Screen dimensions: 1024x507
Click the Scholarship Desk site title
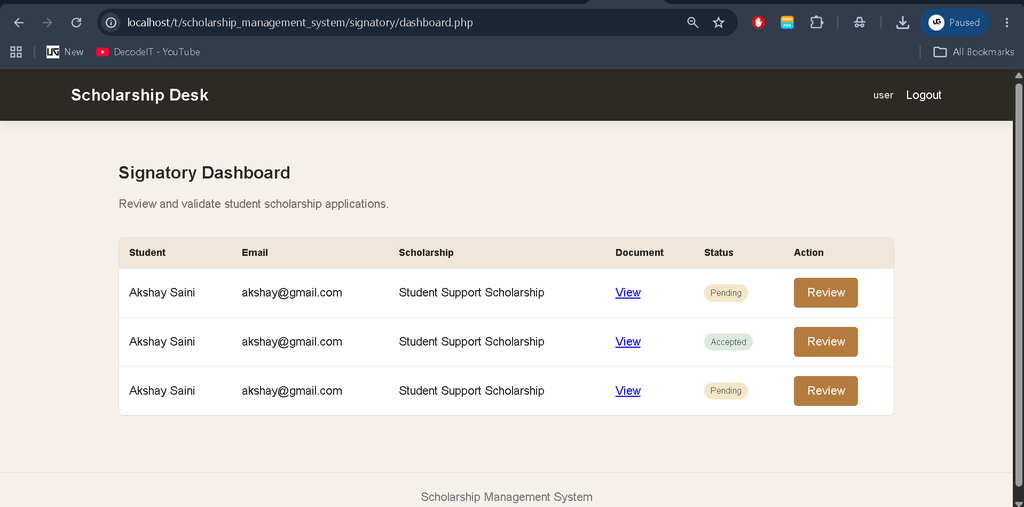click(x=140, y=95)
